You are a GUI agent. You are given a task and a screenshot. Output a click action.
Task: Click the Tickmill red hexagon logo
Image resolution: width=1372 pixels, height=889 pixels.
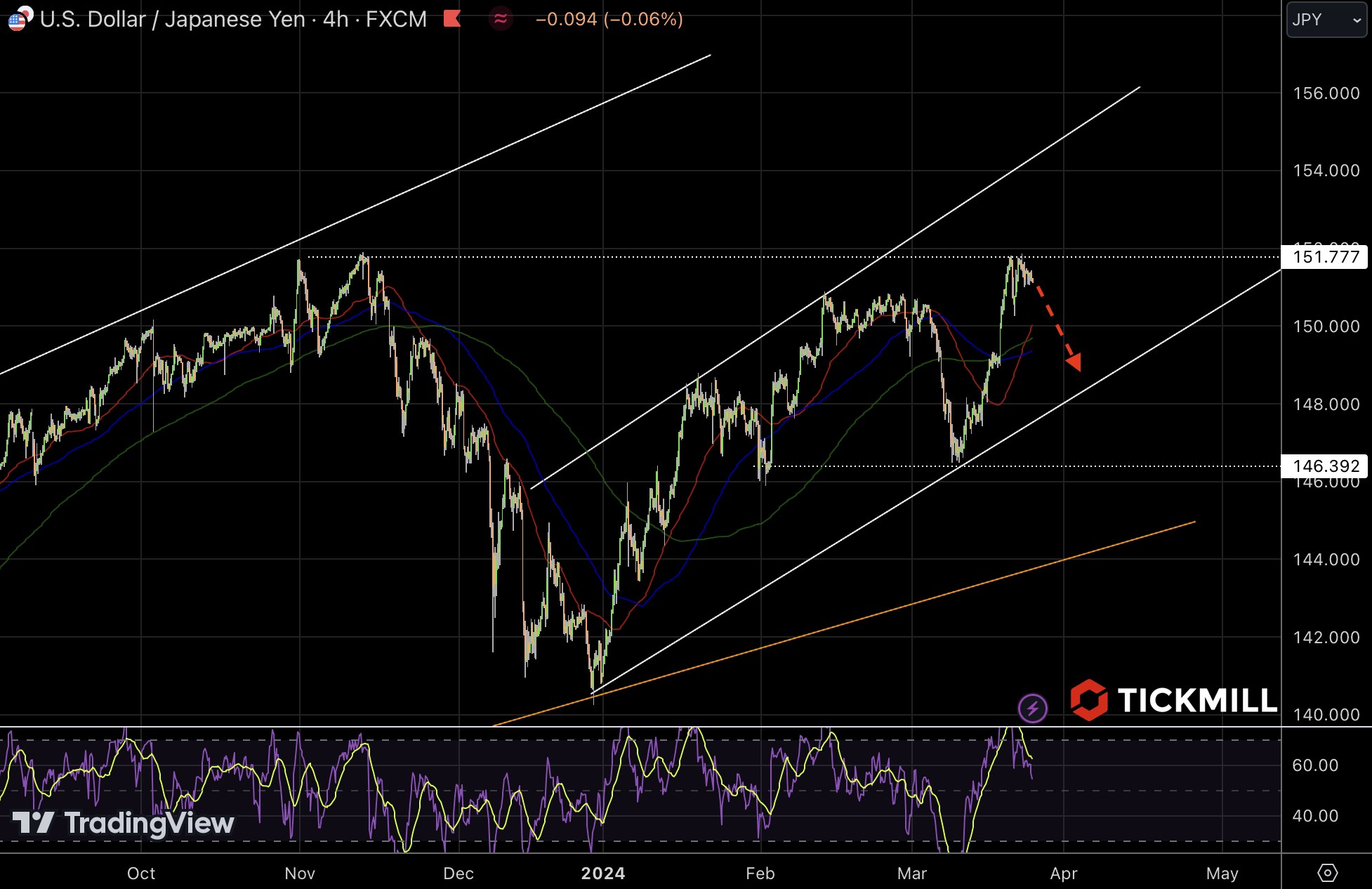[x=1088, y=700]
